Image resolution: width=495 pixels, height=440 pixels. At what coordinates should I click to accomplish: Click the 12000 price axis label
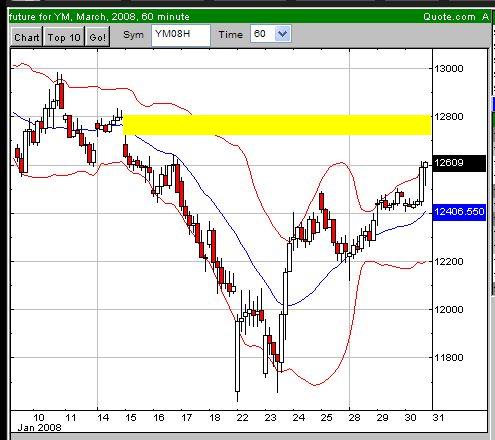pyautogui.click(x=449, y=309)
